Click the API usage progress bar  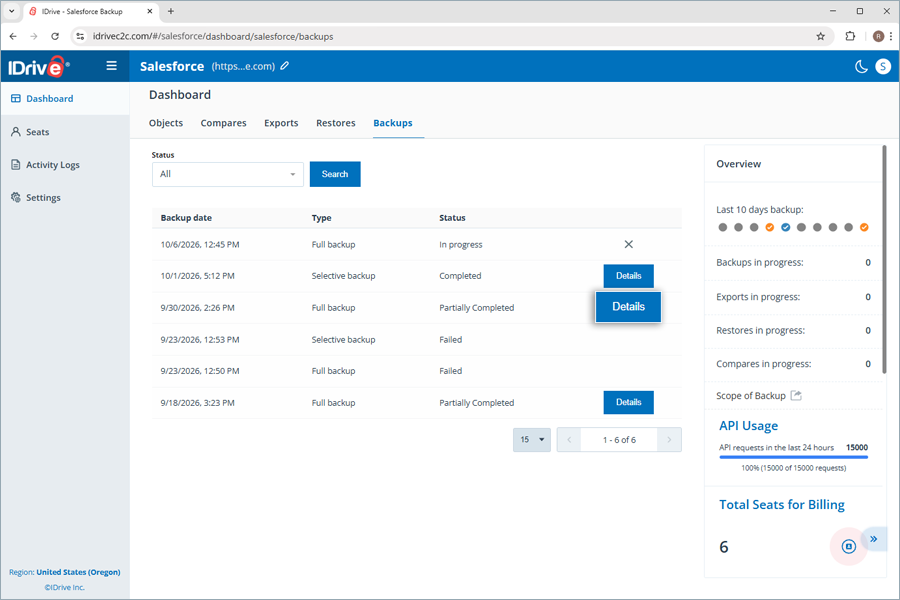[x=794, y=457]
